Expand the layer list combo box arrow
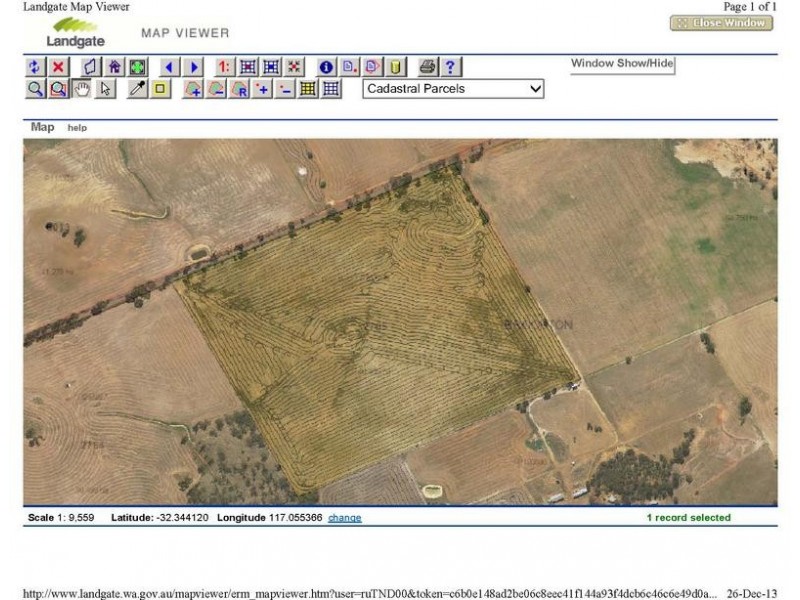Screen dimensions: 800x600 tap(534, 89)
